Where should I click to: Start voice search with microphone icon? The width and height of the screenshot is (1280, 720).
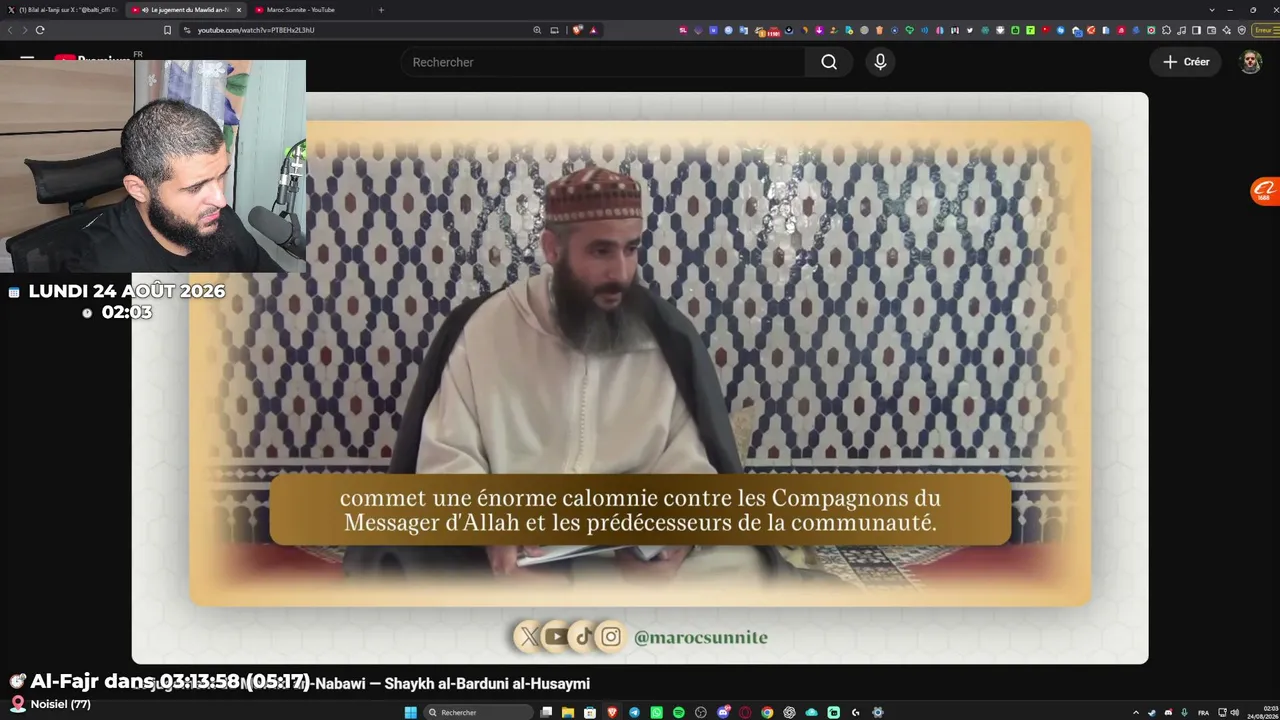click(880, 62)
